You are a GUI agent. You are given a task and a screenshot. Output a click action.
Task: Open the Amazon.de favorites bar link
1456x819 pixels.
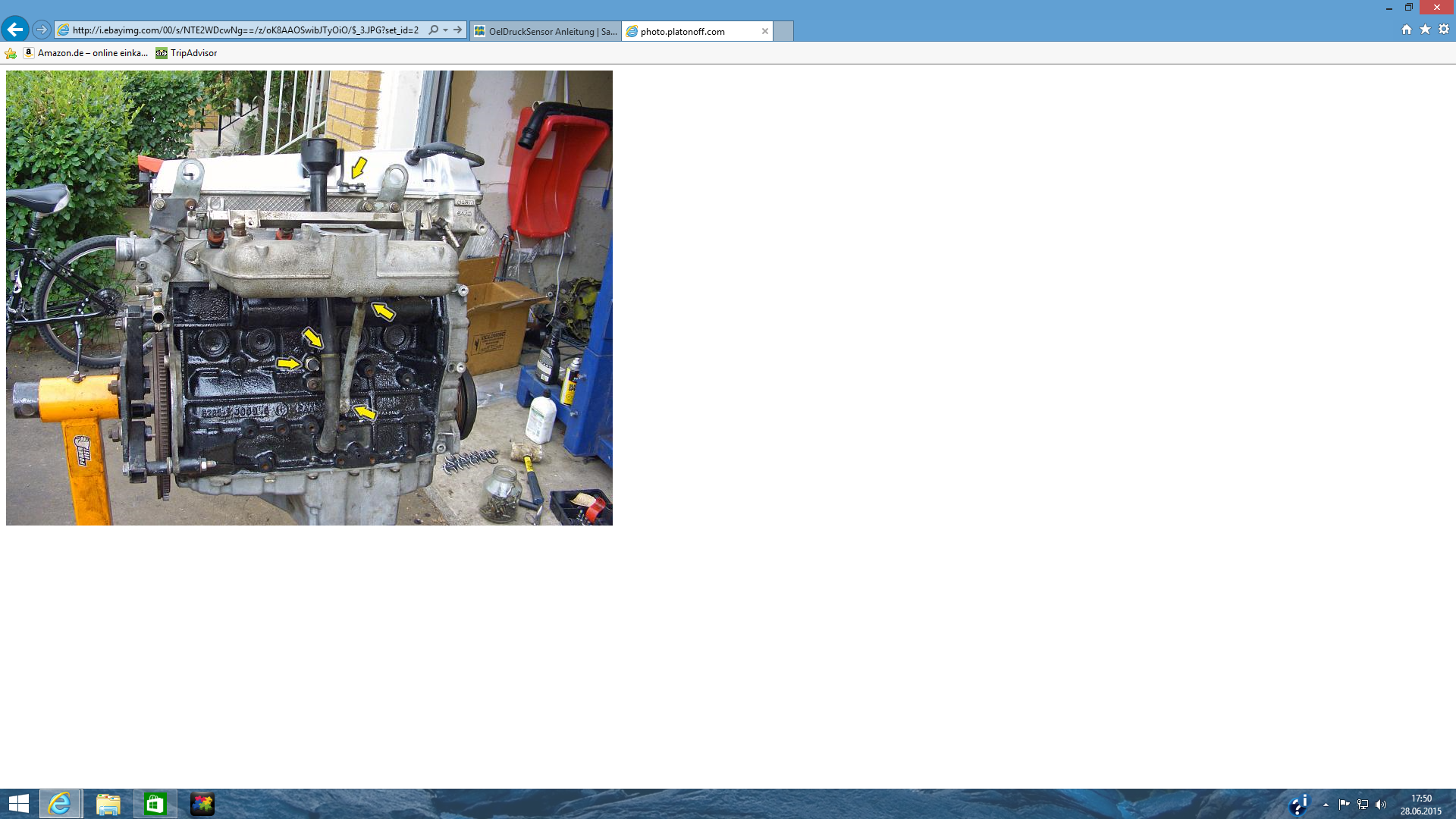pyautogui.click(x=86, y=53)
